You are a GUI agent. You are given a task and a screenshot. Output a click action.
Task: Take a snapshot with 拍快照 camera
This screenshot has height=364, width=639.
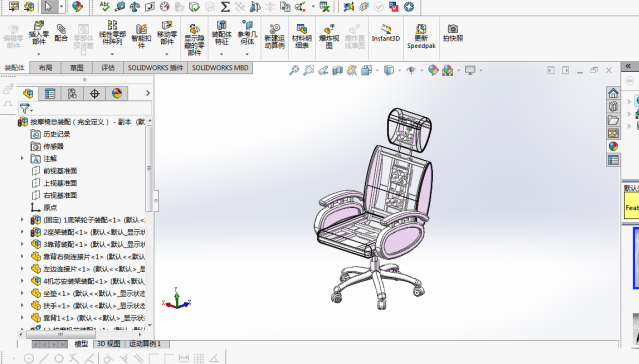pyautogui.click(x=453, y=33)
